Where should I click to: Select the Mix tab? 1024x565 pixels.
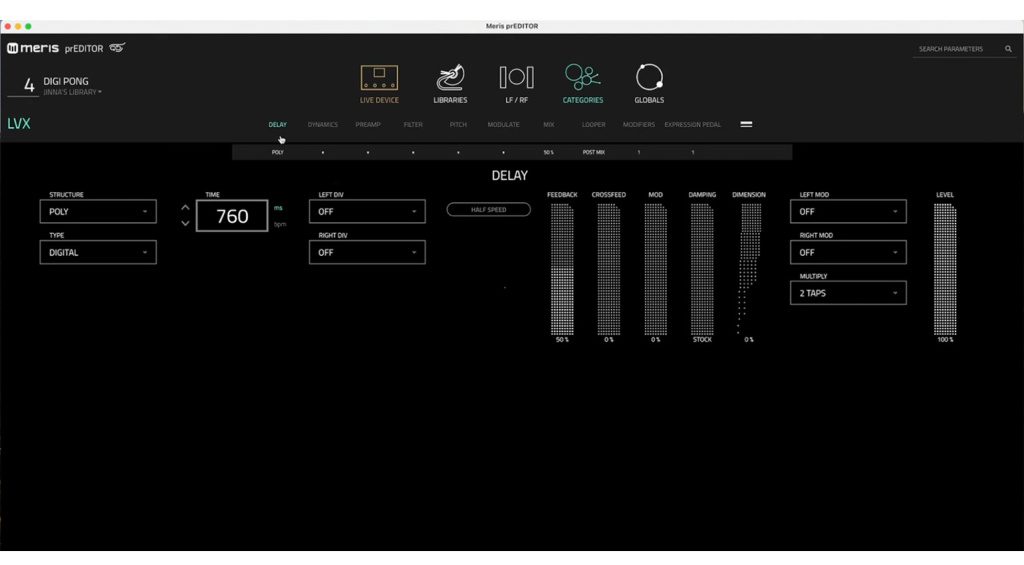pyautogui.click(x=549, y=124)
